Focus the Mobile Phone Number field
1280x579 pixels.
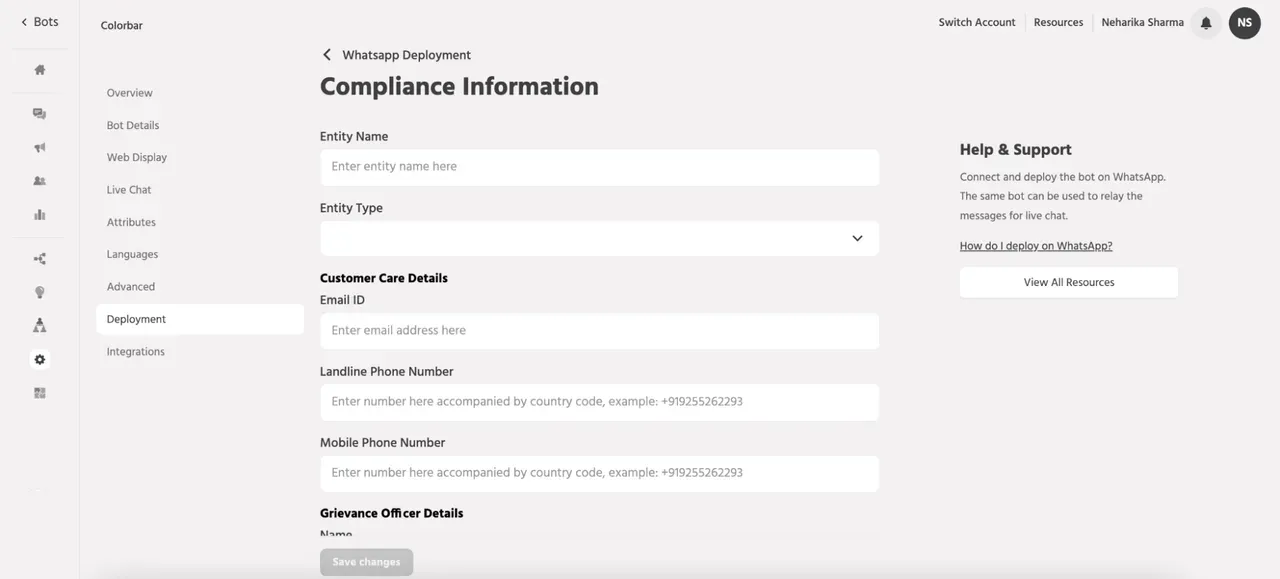point(599,473)
